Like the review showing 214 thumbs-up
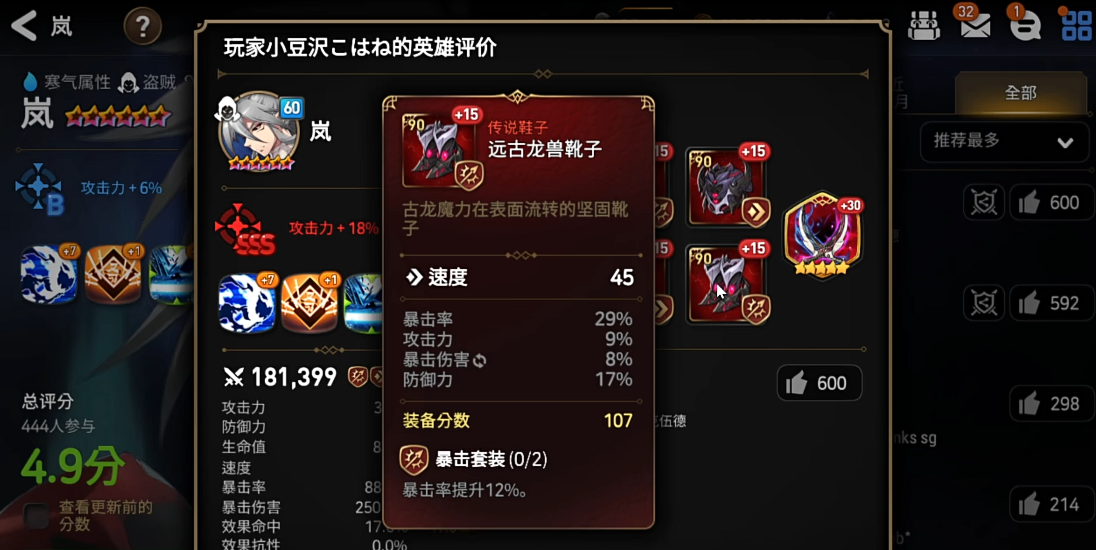The image size is (1096, 550). [x=1051, y=504]
